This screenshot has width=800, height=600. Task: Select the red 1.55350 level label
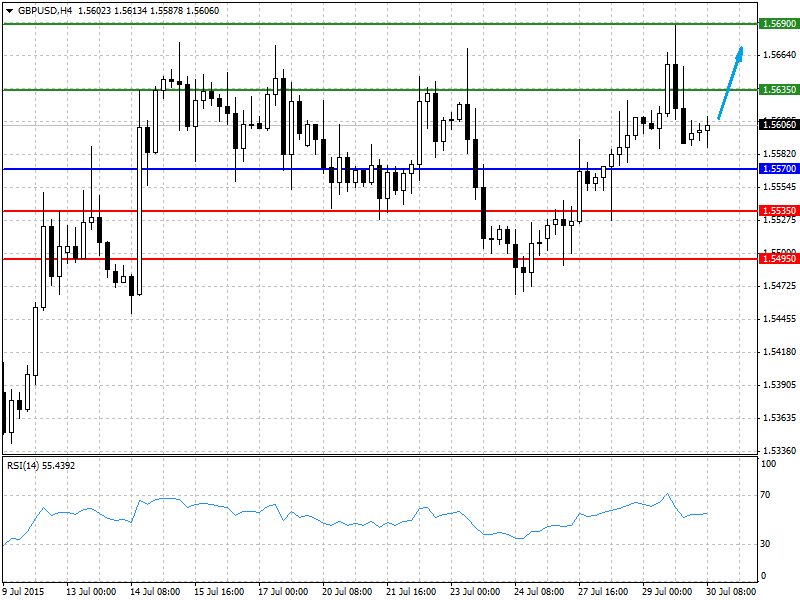pyautogui.click(x=778, y=211)
